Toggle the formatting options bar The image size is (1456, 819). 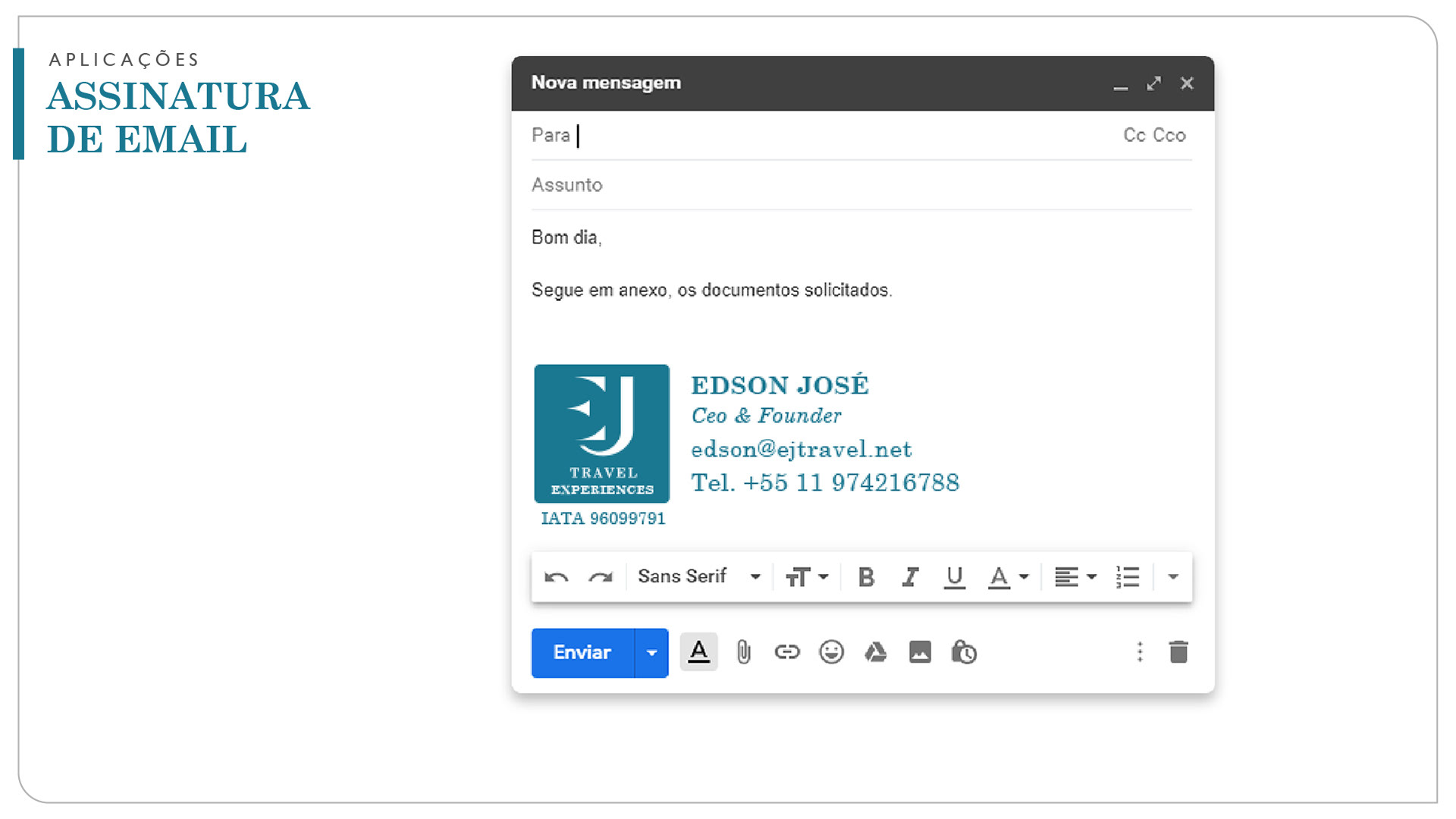coord(698,652)
